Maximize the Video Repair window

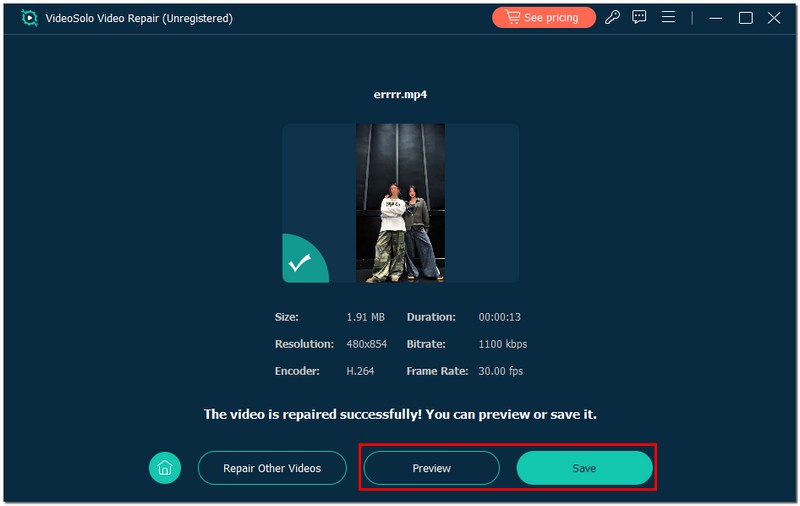745,18
